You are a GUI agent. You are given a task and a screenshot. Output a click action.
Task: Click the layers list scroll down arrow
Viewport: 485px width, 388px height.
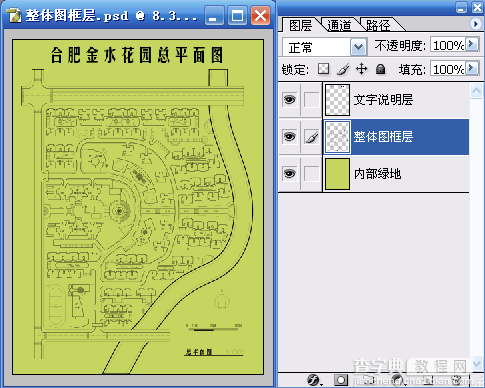click(x=477, y=363)
